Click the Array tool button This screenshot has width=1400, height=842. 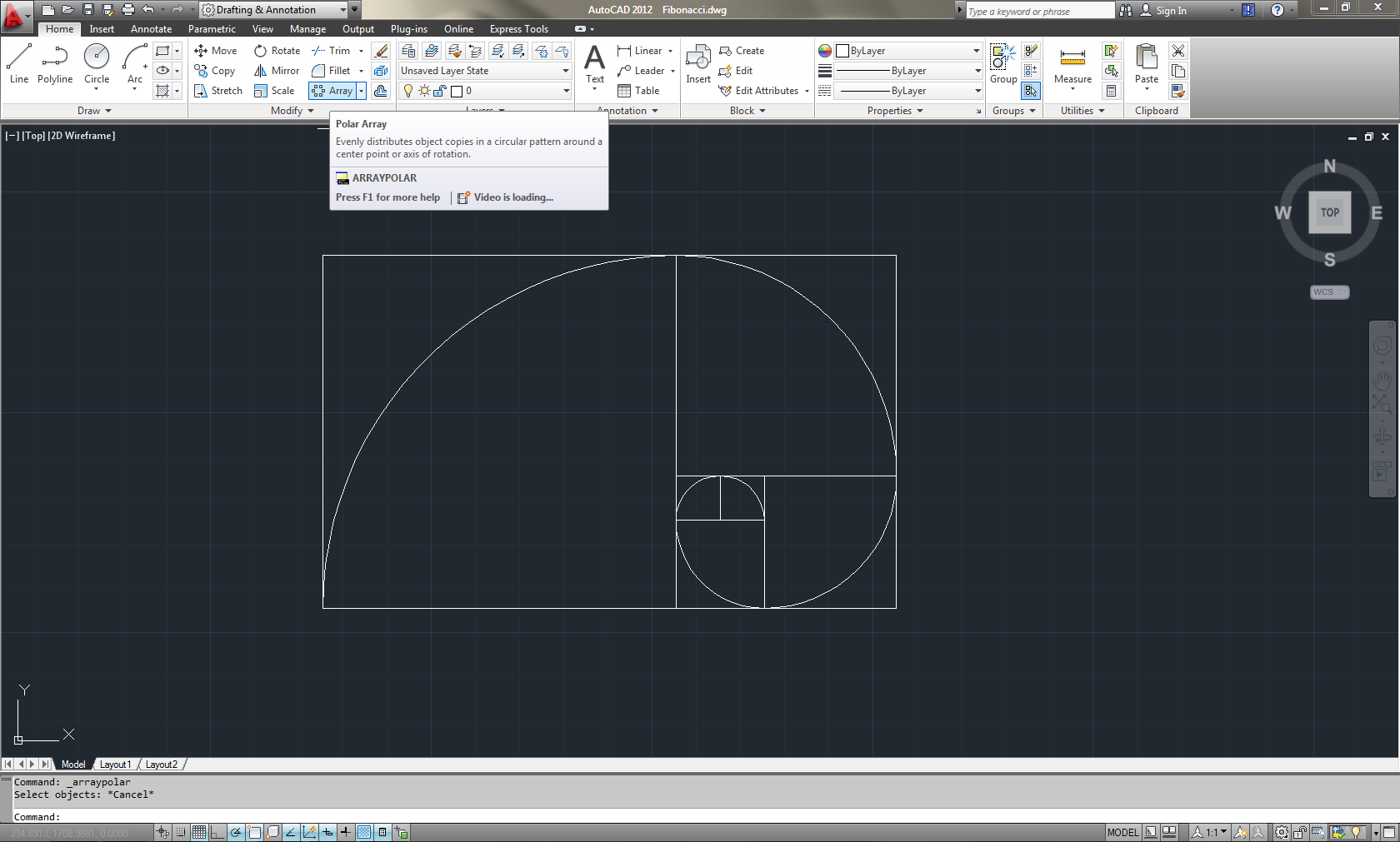click(x=332, y=91)
